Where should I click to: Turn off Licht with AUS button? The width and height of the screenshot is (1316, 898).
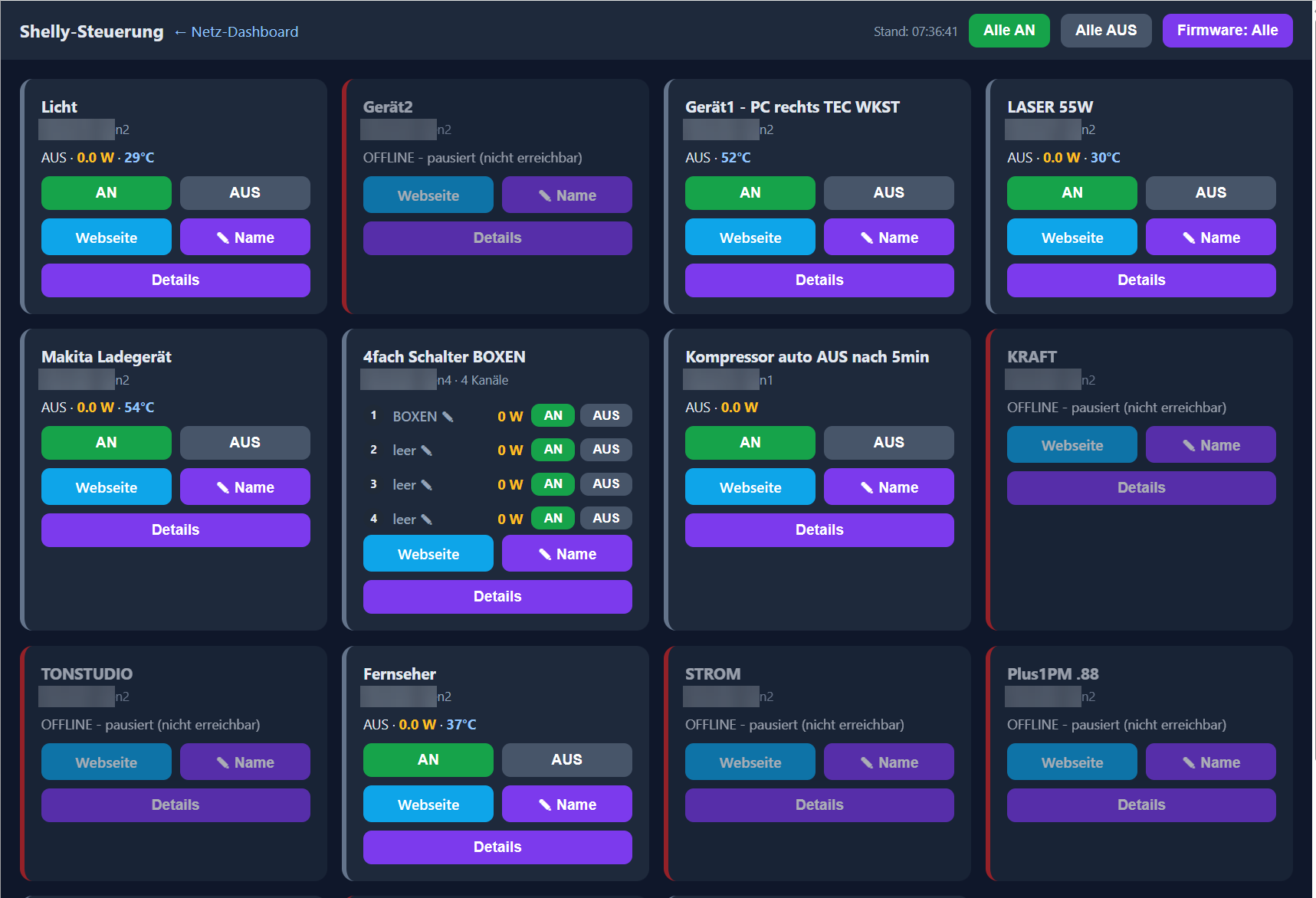pyautogui.click(x=245, y=193)
